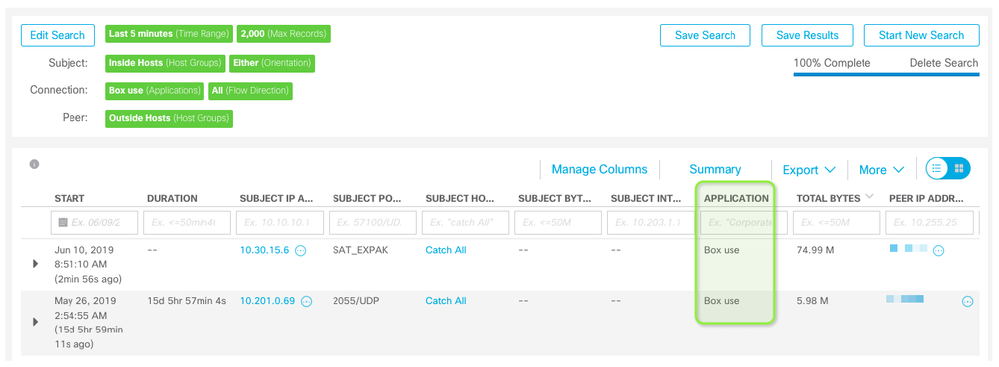Open Manage Columns
The width and height of the screenshot is (999, 367).
click(600, 169)
